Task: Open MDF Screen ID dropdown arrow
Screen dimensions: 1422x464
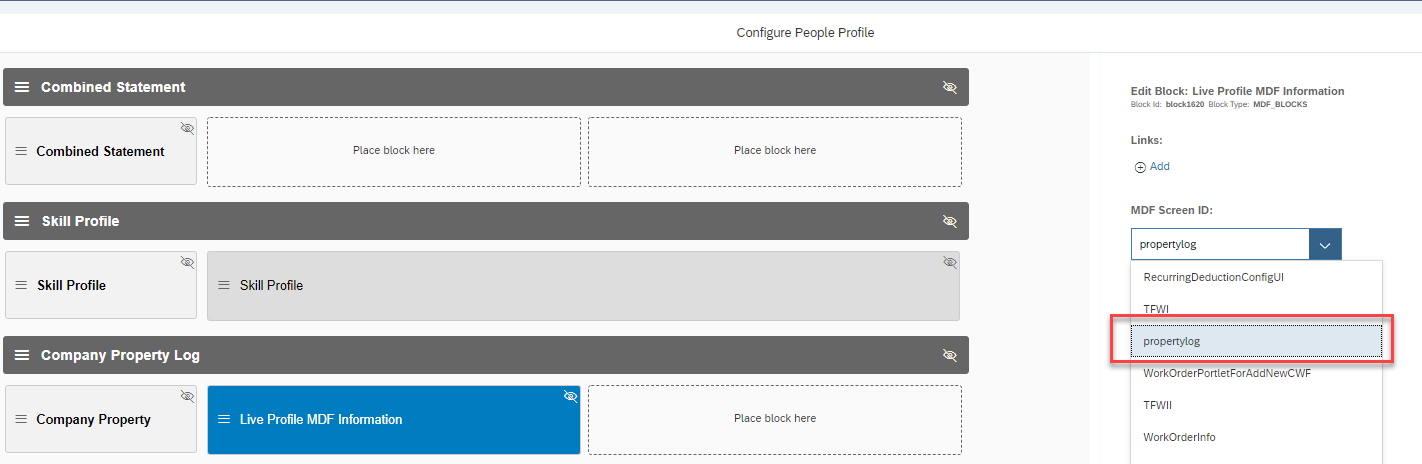Action: click(x=1325, y=244)
